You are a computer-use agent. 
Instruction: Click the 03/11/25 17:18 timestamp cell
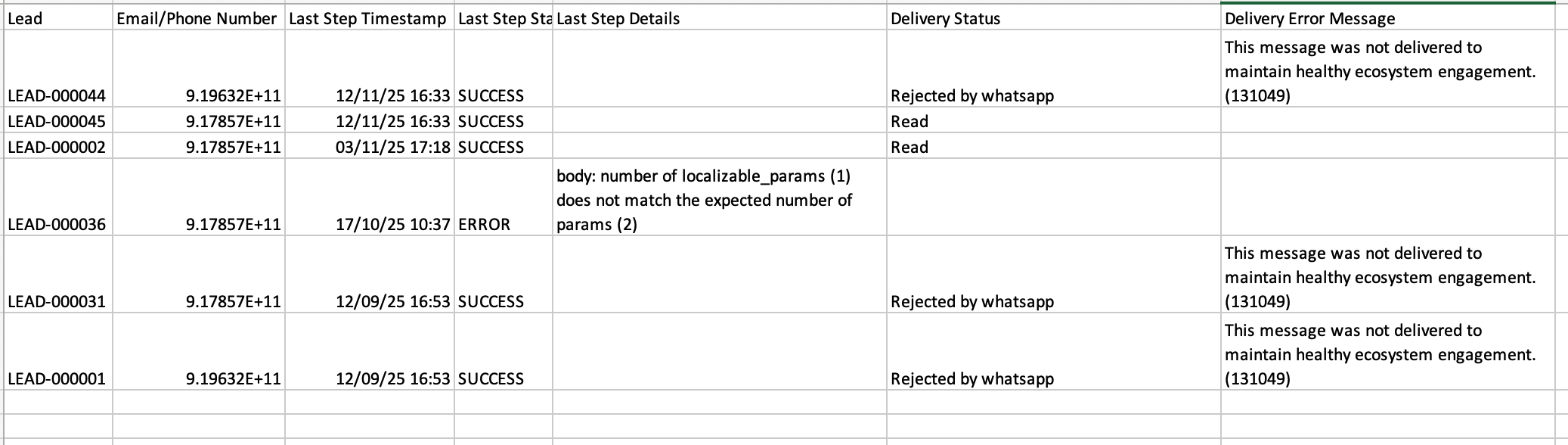click(x=370, y=147)
